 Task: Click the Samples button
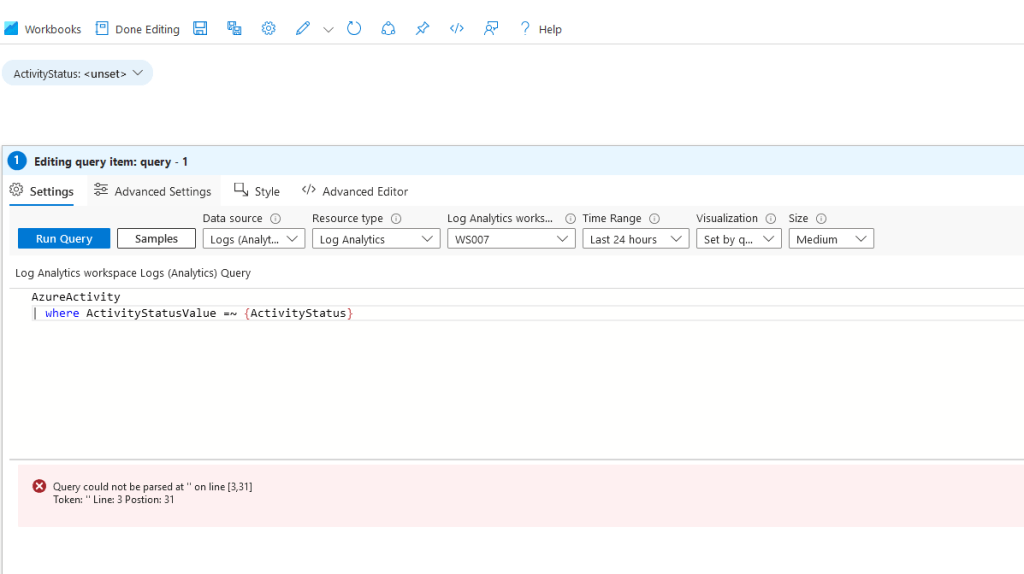[x=156, y=239]
